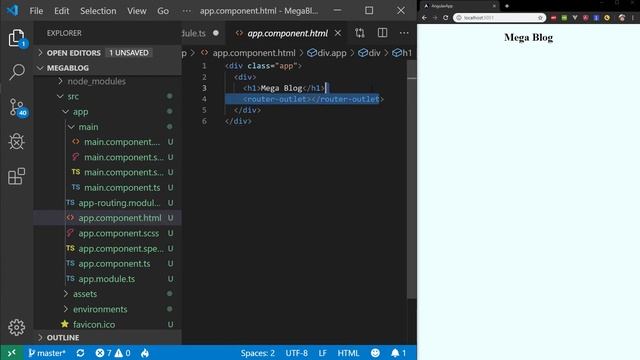Open notifications bell in status bar
Screen dimensions: 640x360
coord(398,353)
